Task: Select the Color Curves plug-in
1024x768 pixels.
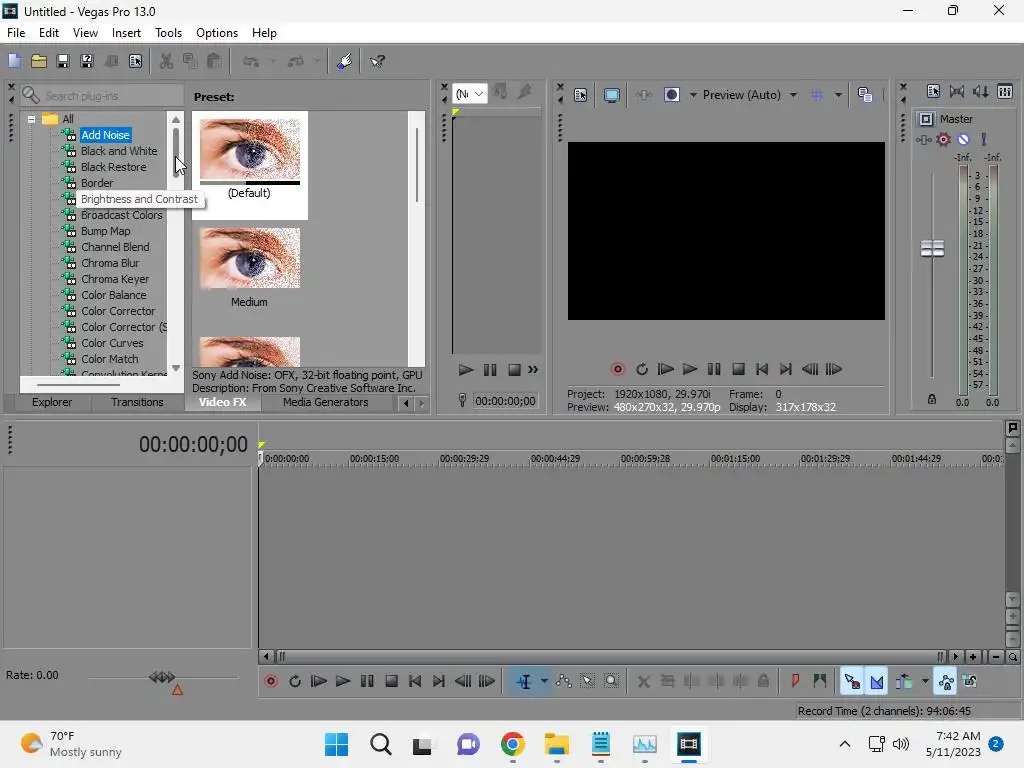Action: point(112,343)
